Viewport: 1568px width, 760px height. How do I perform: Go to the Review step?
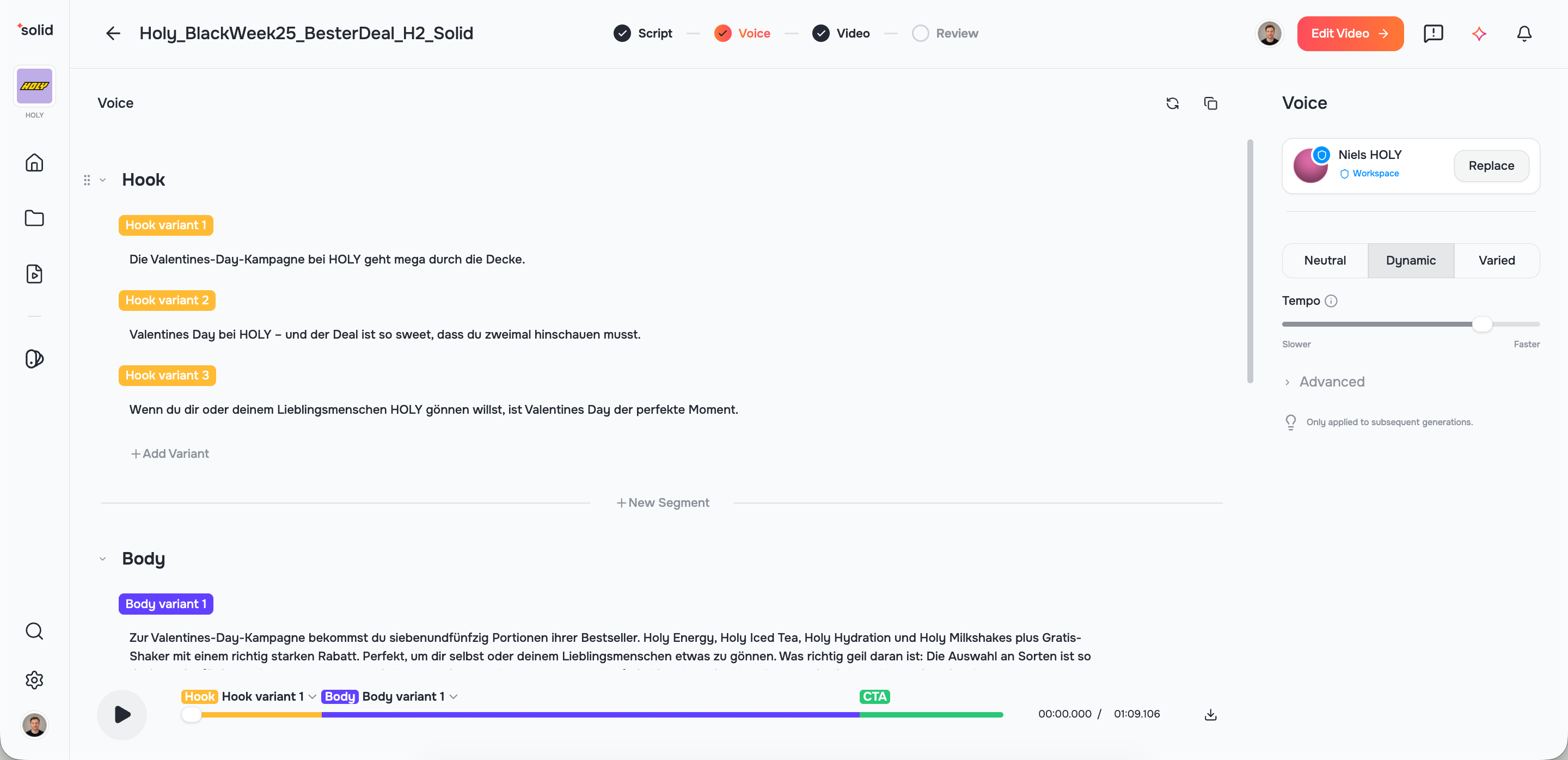[x=945, y=33]
